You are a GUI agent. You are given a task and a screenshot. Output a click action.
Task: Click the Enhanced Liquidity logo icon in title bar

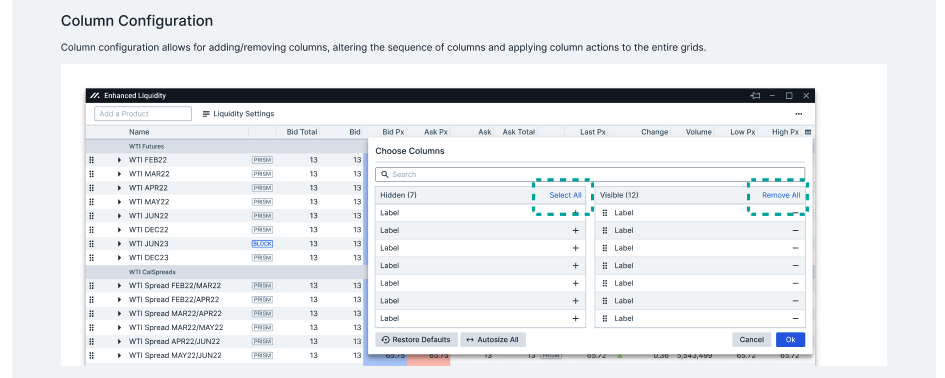point(95,95)
